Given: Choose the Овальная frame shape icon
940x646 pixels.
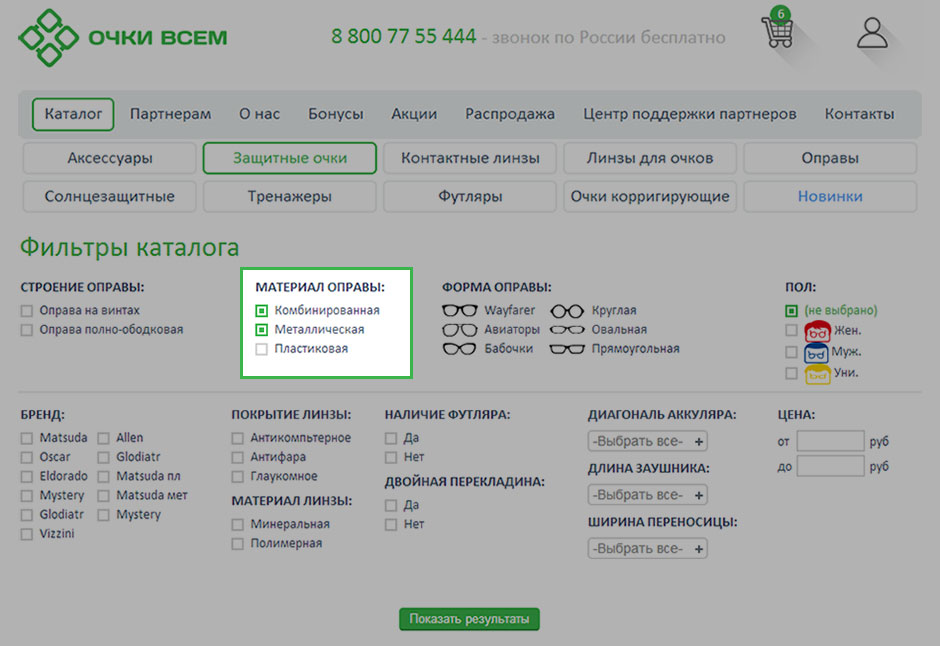Looking at the screenshot, I should pos(567,330).
